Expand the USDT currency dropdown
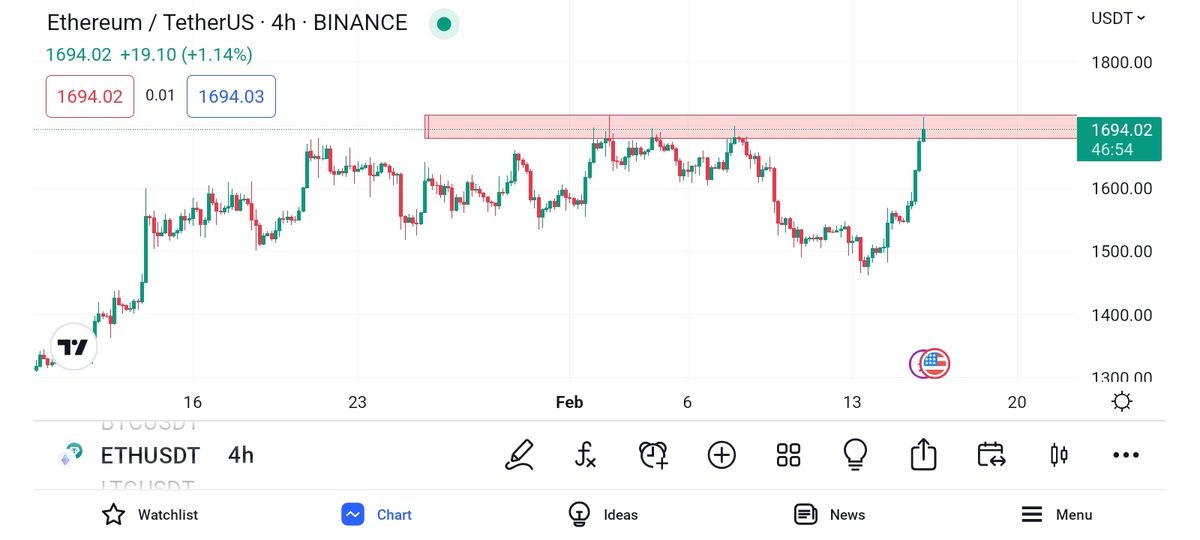The height and width of the screenshot is (540, 1200). (1118, 18)
